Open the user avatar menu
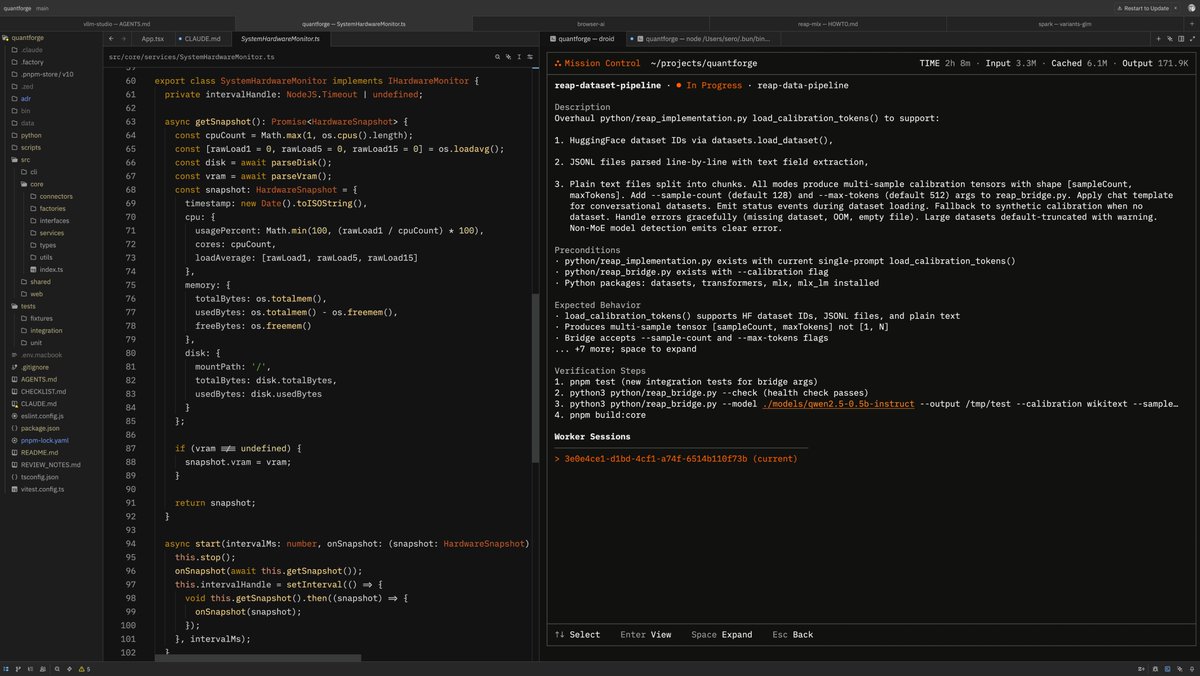 point(1190,7)
